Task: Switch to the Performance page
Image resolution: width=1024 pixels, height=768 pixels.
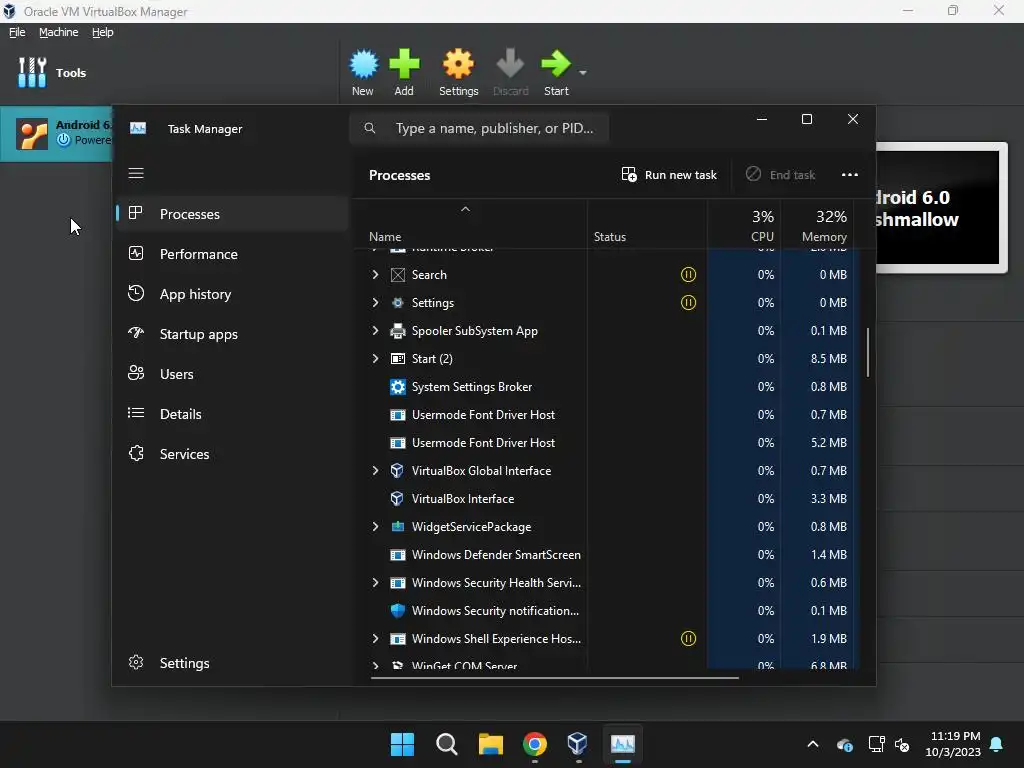Action: [x=232, y=254]
